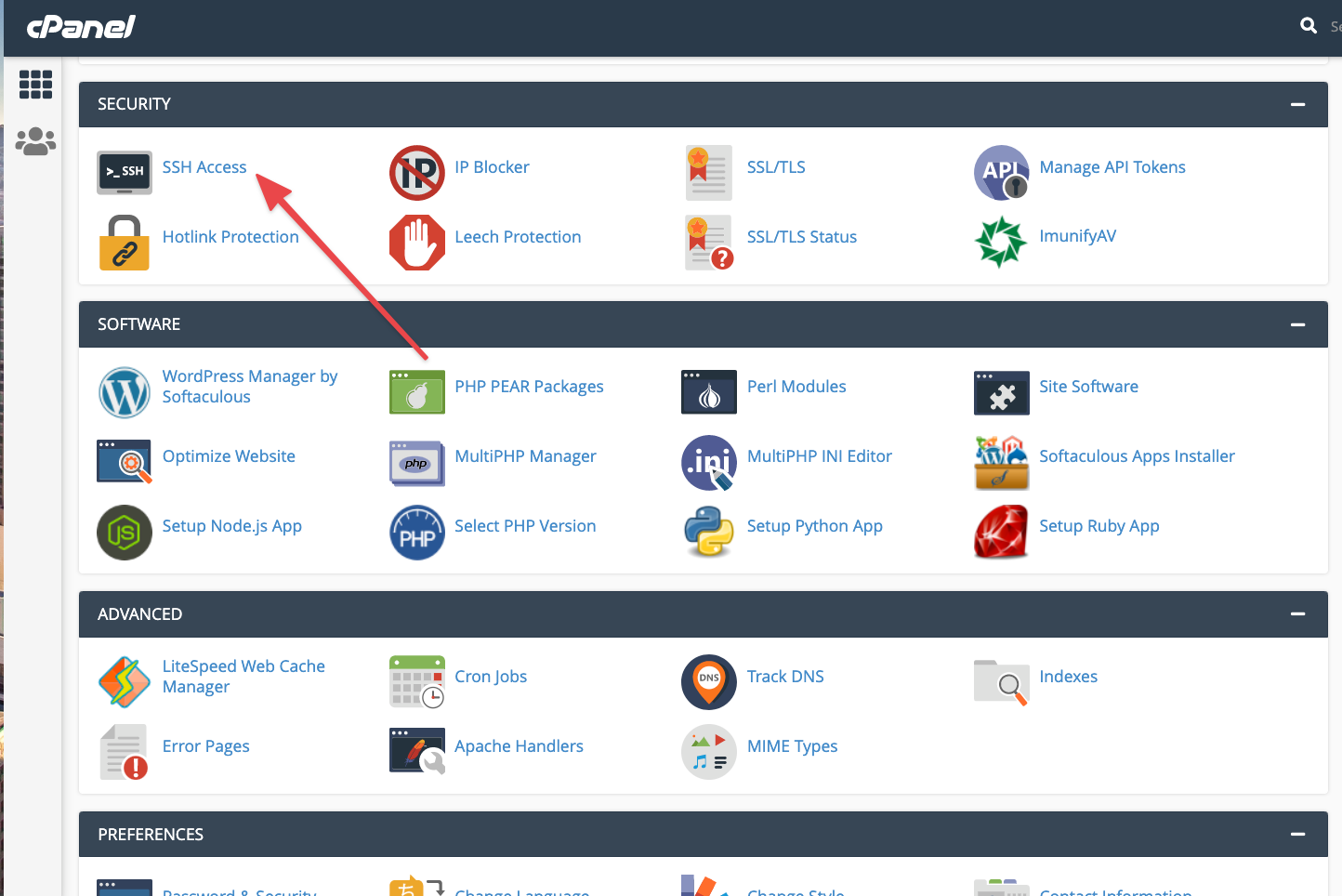Click the Hotlink Protection padlock icon

pos(125,243)
